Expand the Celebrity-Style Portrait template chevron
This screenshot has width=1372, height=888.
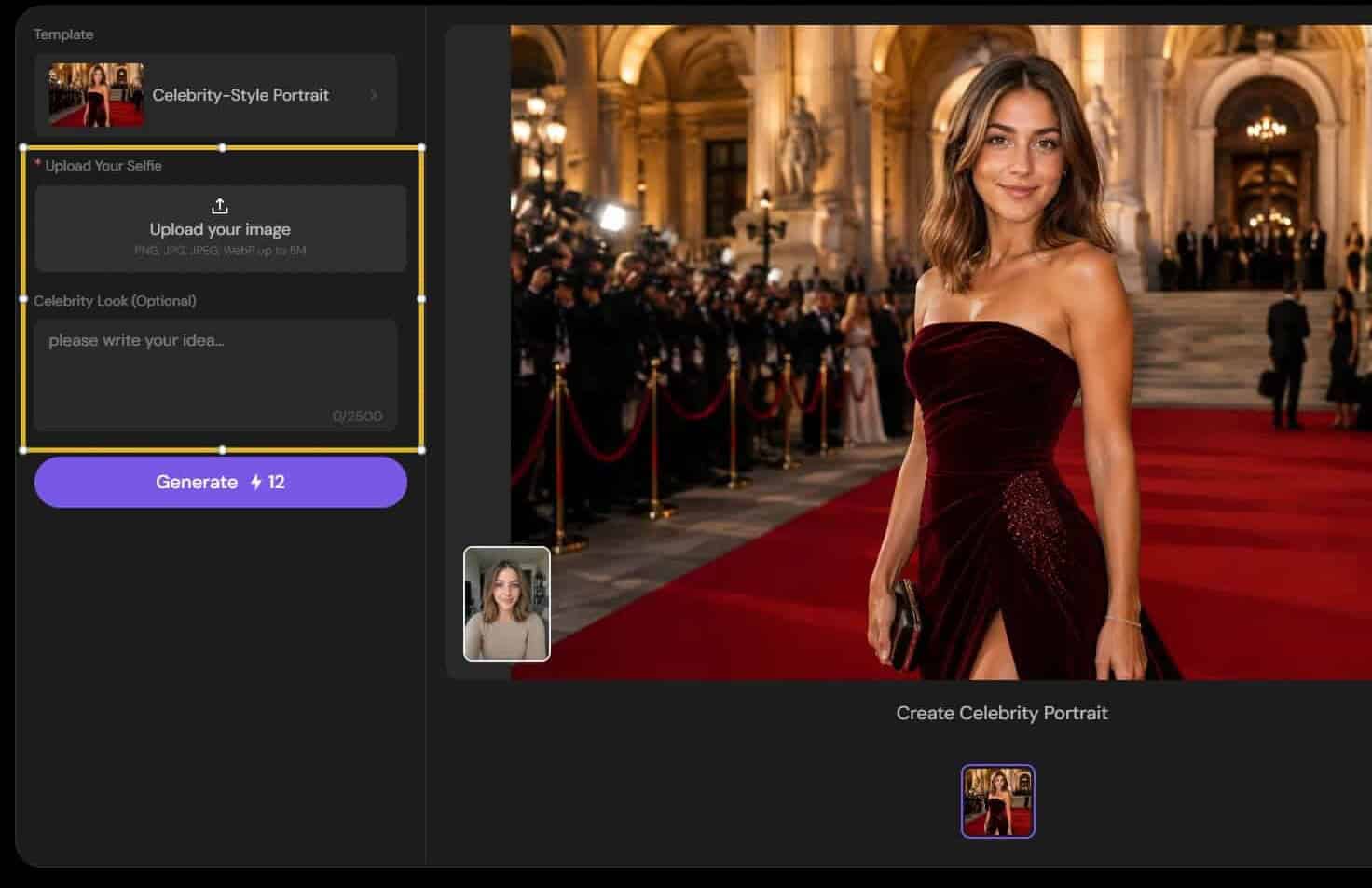pyautogui.click(x=374, y=95)
